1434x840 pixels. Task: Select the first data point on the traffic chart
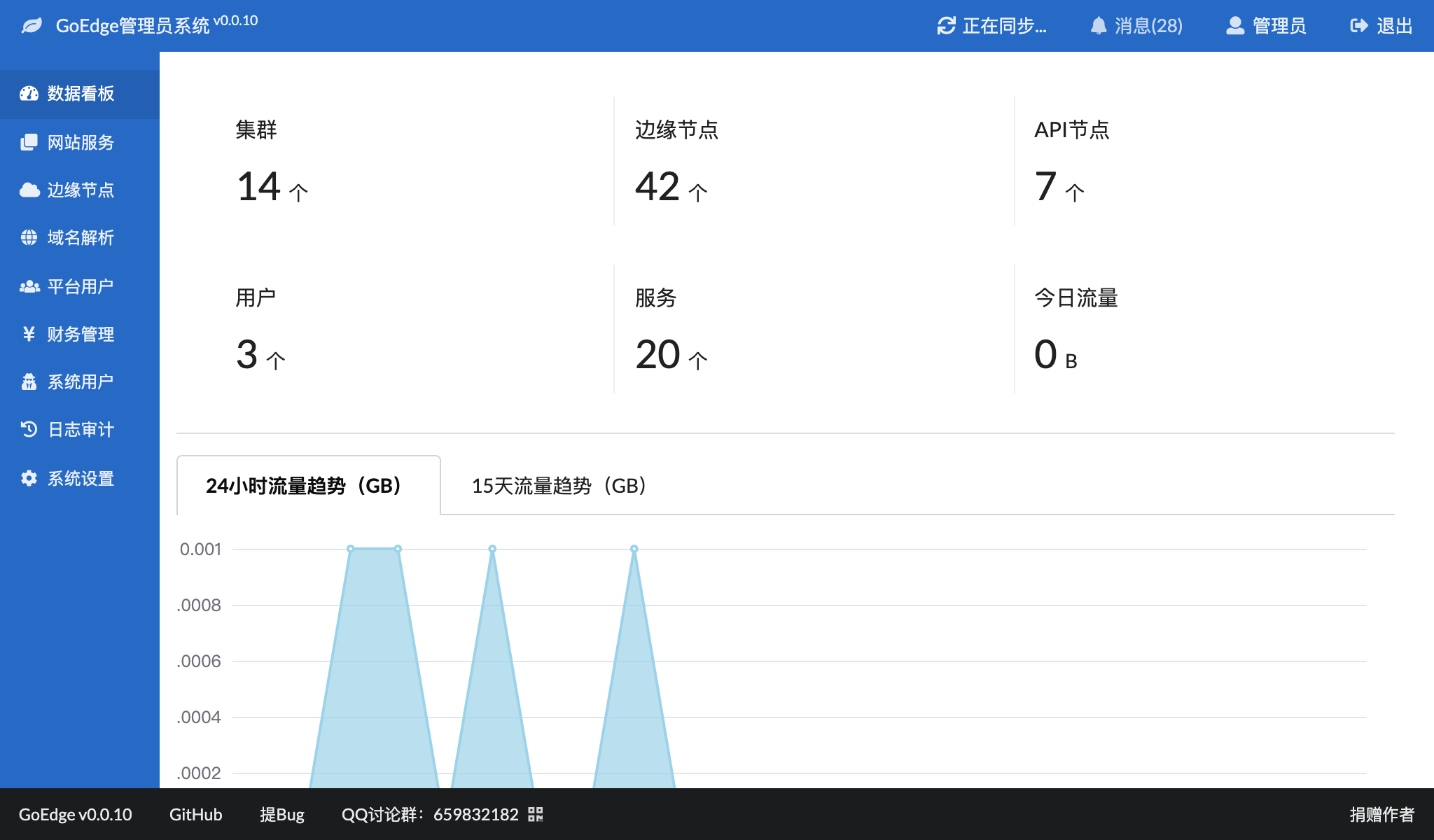(349, 548)
